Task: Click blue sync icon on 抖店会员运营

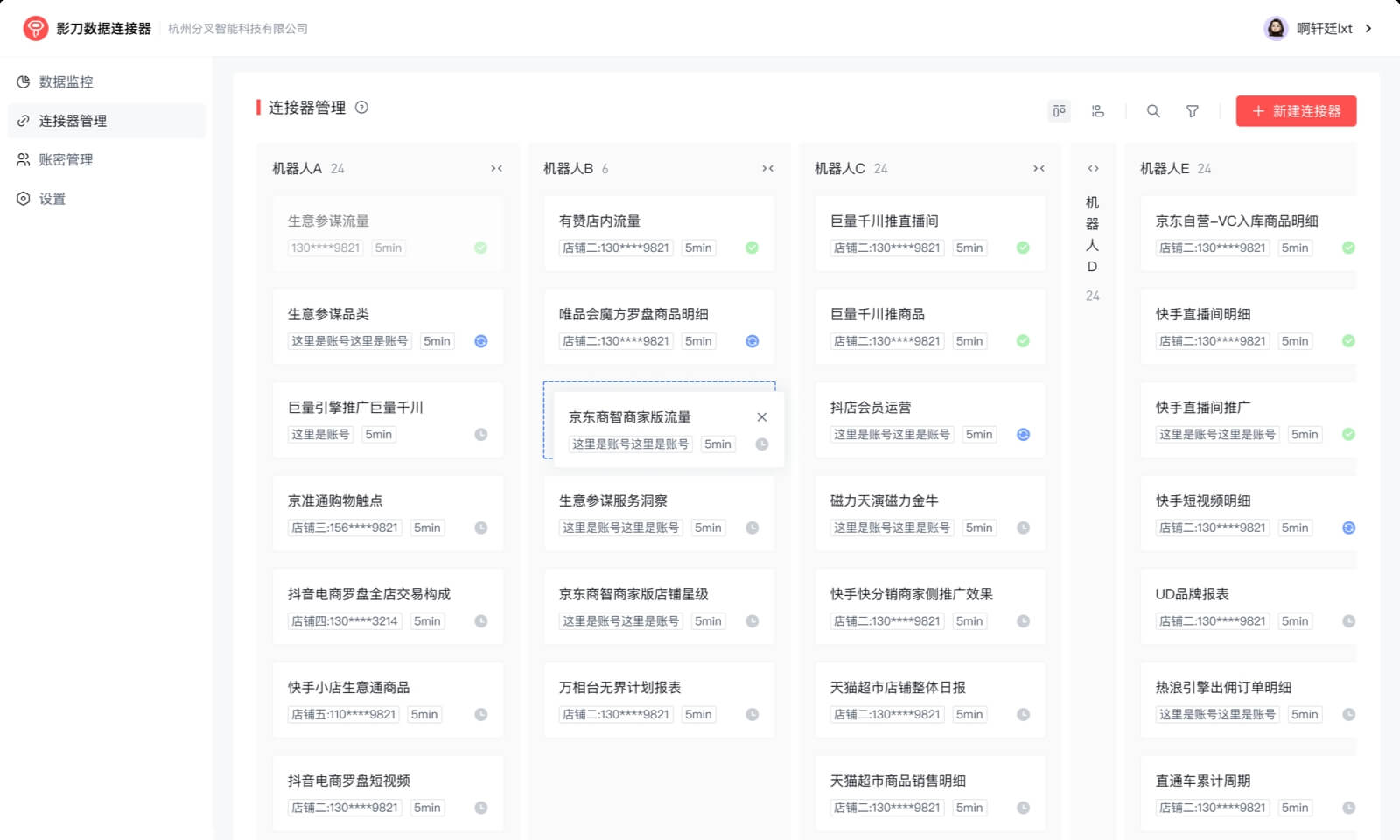Action: tap(1023, 435)
